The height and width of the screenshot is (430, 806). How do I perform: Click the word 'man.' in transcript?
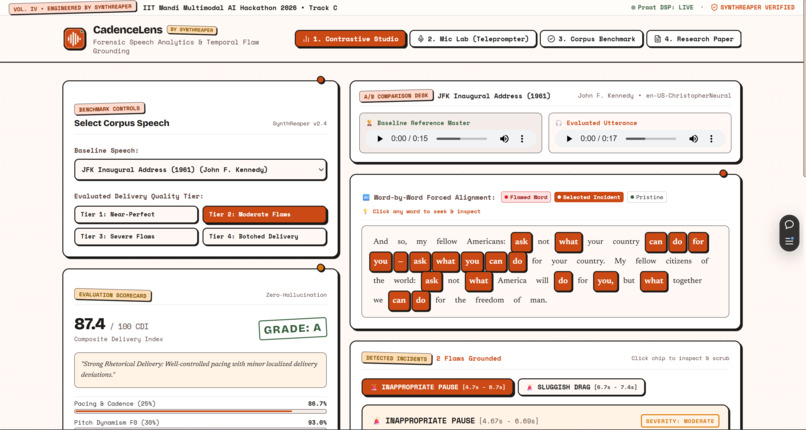pyautogui.click(x=538, y=300)
